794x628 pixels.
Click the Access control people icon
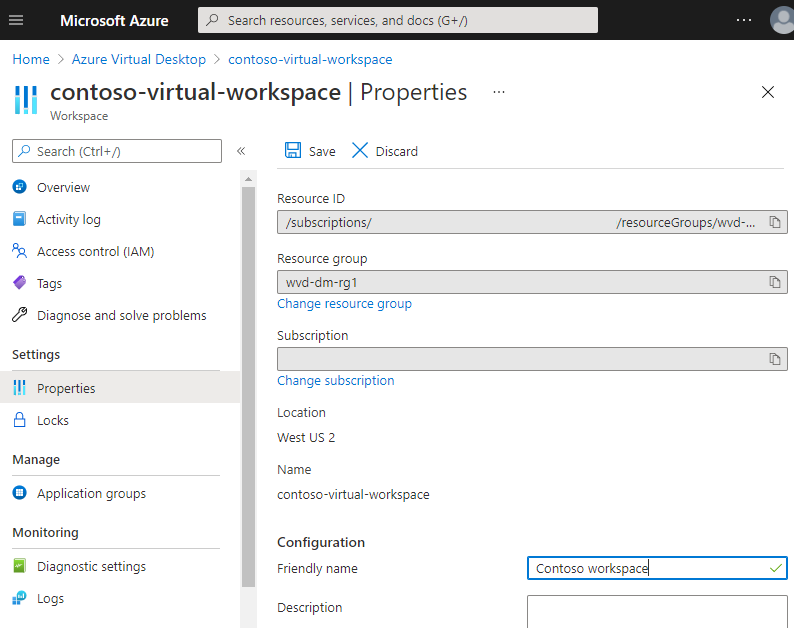pos(19,251)
